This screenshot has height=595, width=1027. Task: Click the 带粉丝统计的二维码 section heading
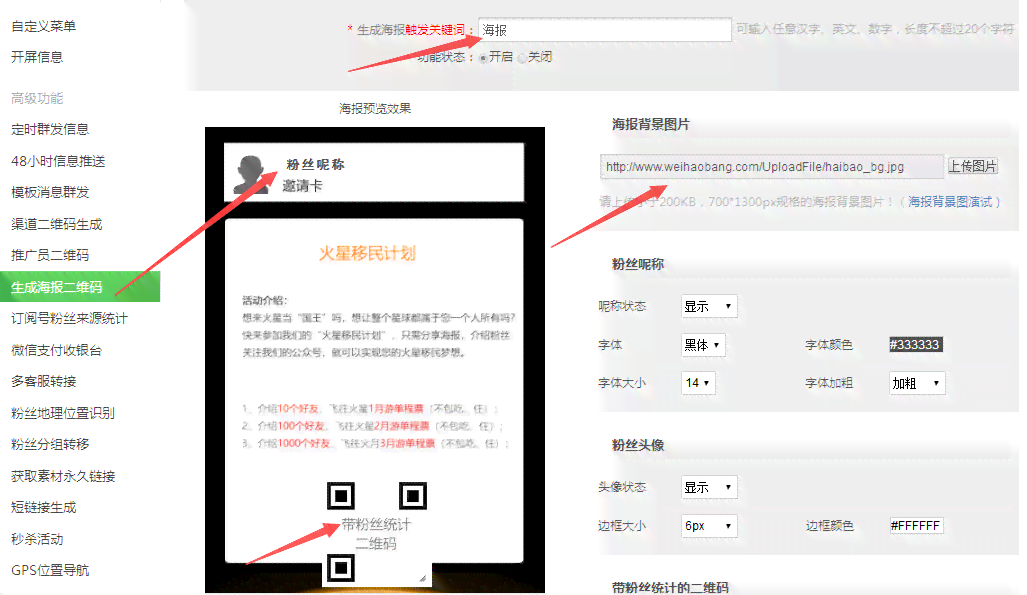click(x=670, y=587)
